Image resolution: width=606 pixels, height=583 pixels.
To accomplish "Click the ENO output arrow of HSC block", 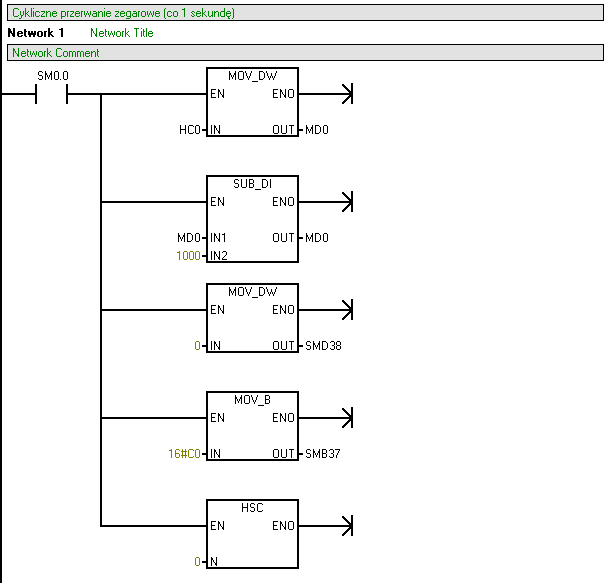I will point(347,525).
